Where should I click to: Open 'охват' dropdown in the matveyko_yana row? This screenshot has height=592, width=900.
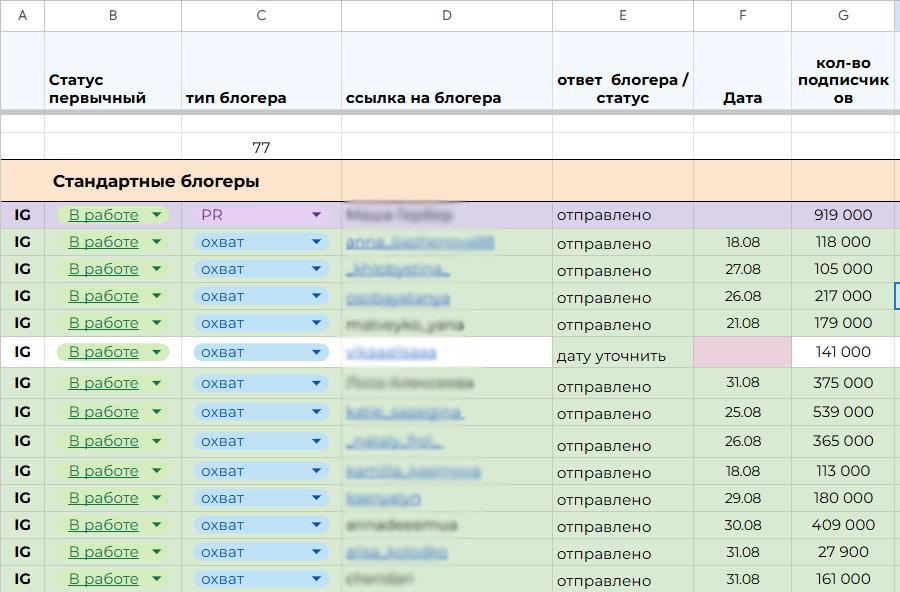coord(317,324)
